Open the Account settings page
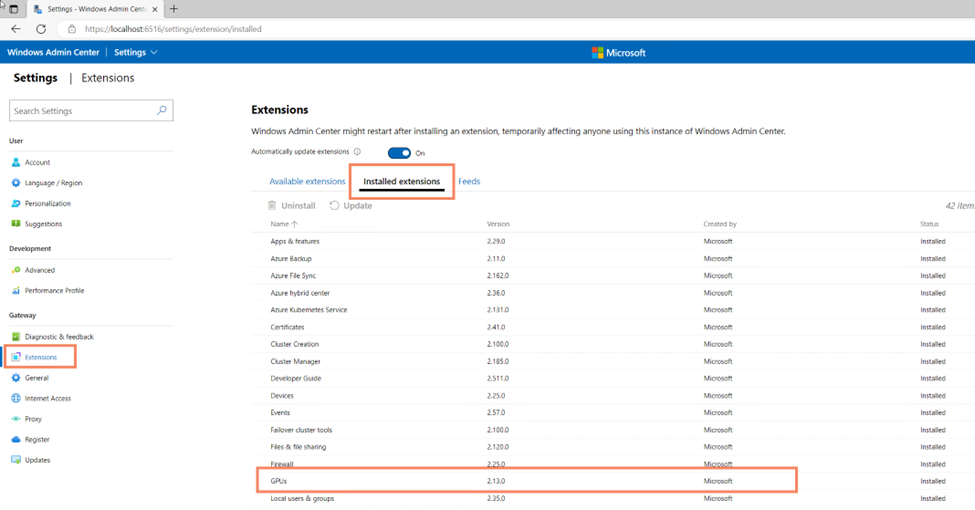 37,162
